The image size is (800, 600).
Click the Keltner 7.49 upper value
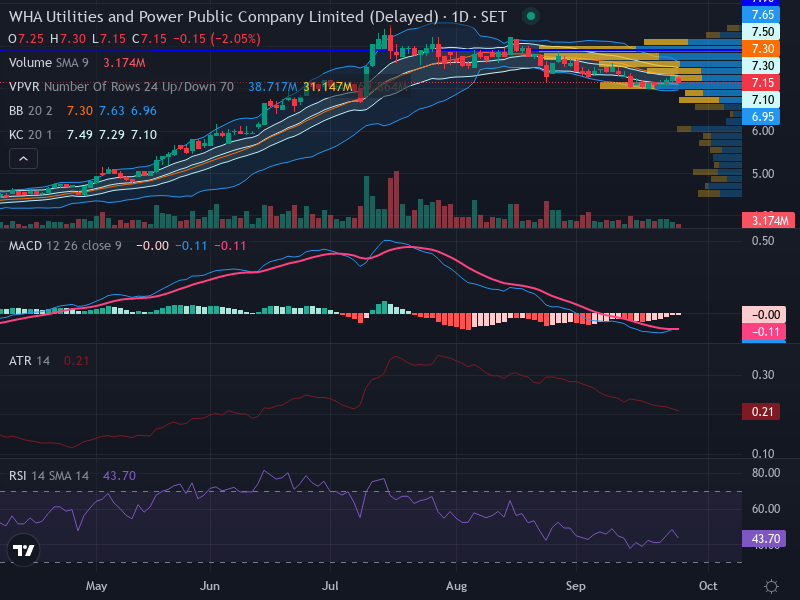(x=80, y=135)
